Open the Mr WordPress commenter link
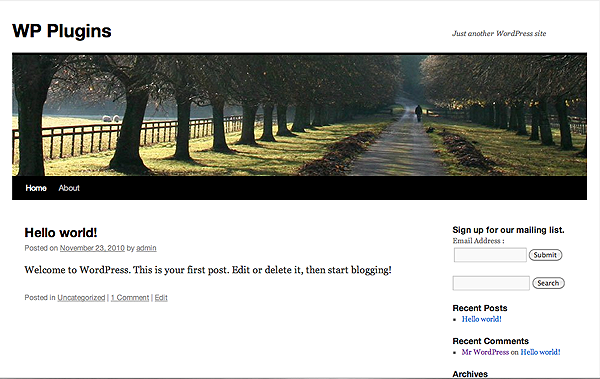This screenshot has height=379, width=600. 485,352
